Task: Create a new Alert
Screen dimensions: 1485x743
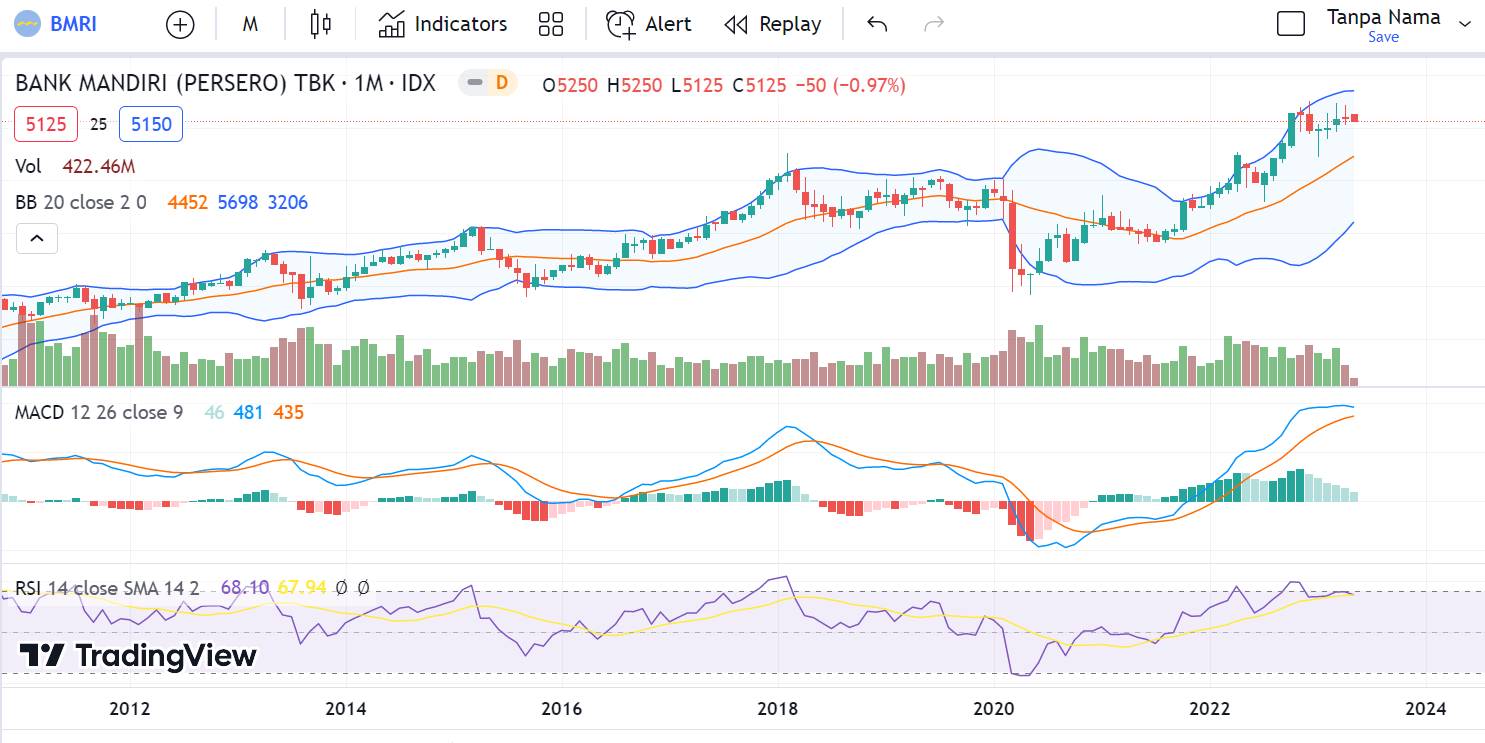Action: click(649, 24)
